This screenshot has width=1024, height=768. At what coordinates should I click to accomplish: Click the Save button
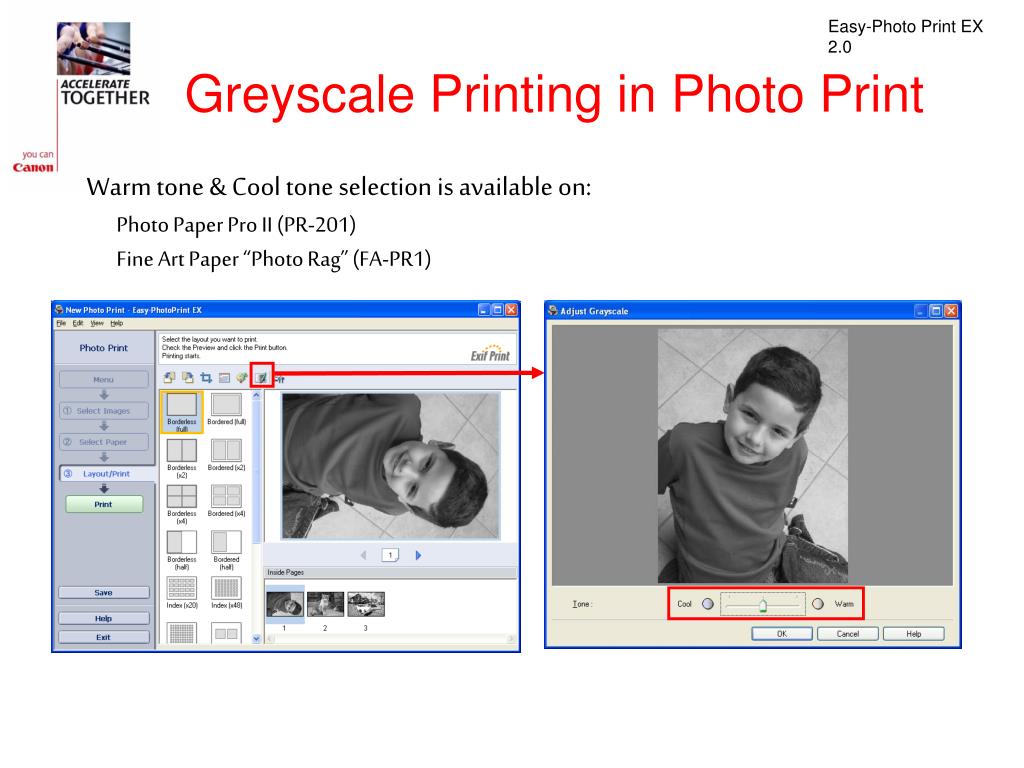(104, 592)
